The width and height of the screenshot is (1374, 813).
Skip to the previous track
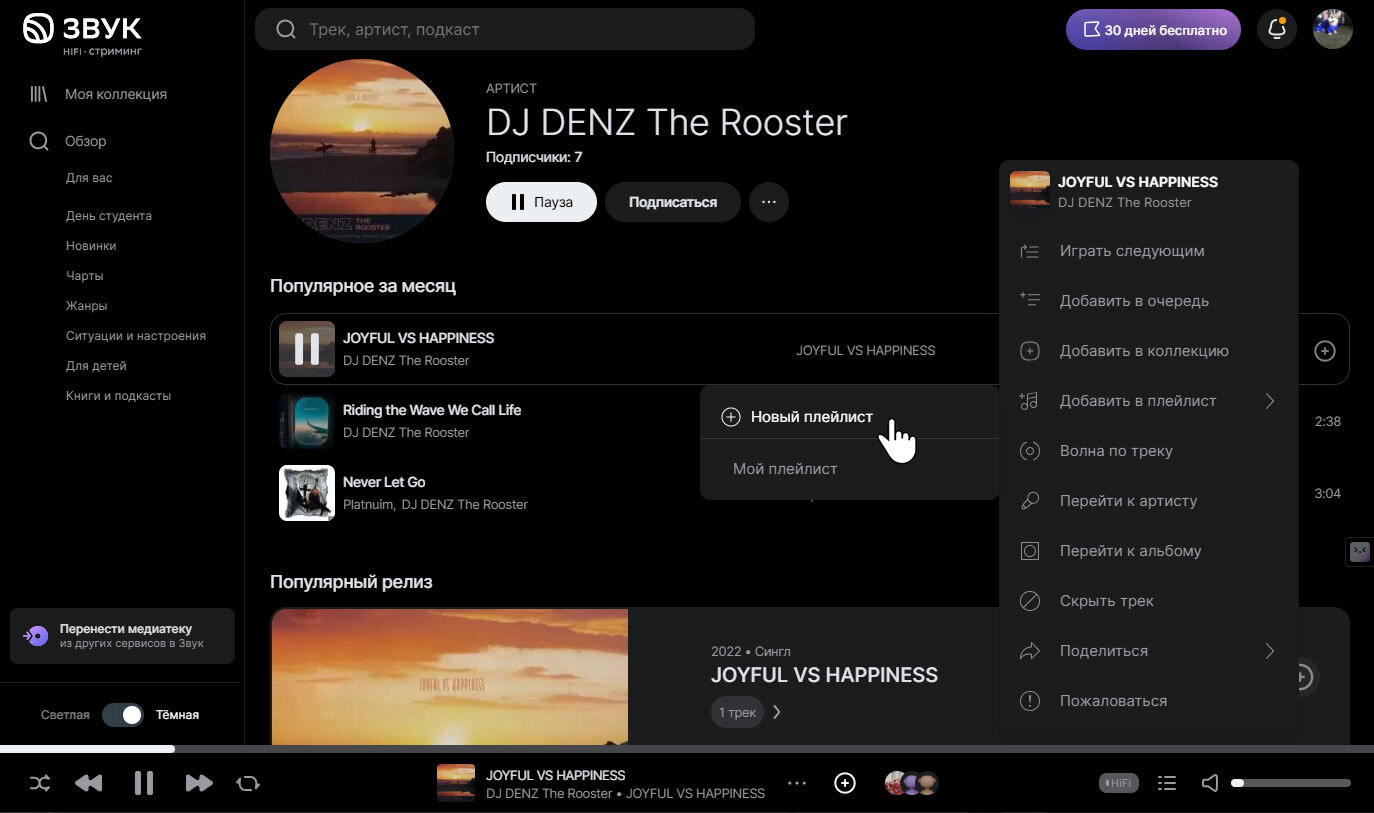(x=89, y=783)
